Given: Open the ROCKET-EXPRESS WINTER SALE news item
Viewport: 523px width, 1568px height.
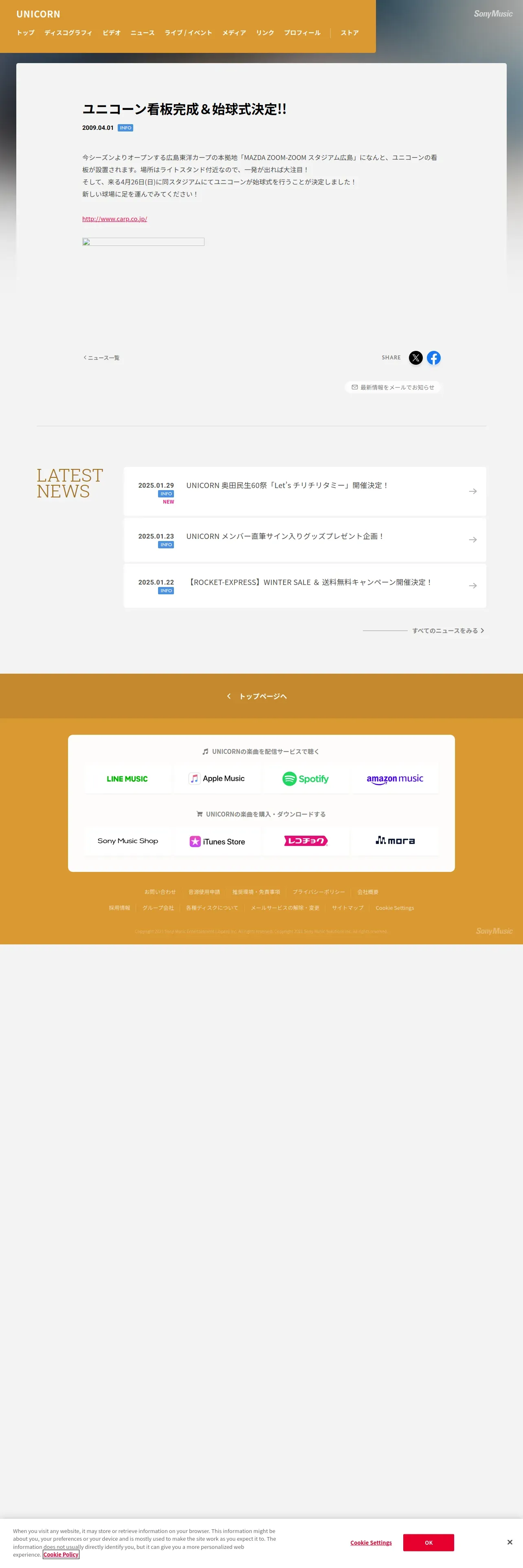Looking at the screenshot, I should pos(304,586).
